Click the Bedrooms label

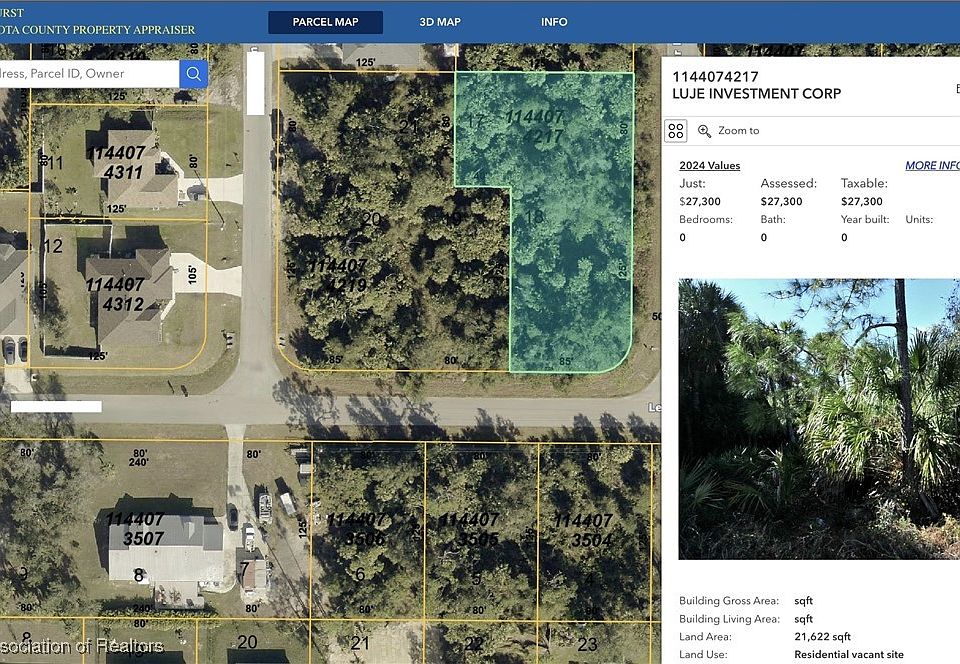706,219
